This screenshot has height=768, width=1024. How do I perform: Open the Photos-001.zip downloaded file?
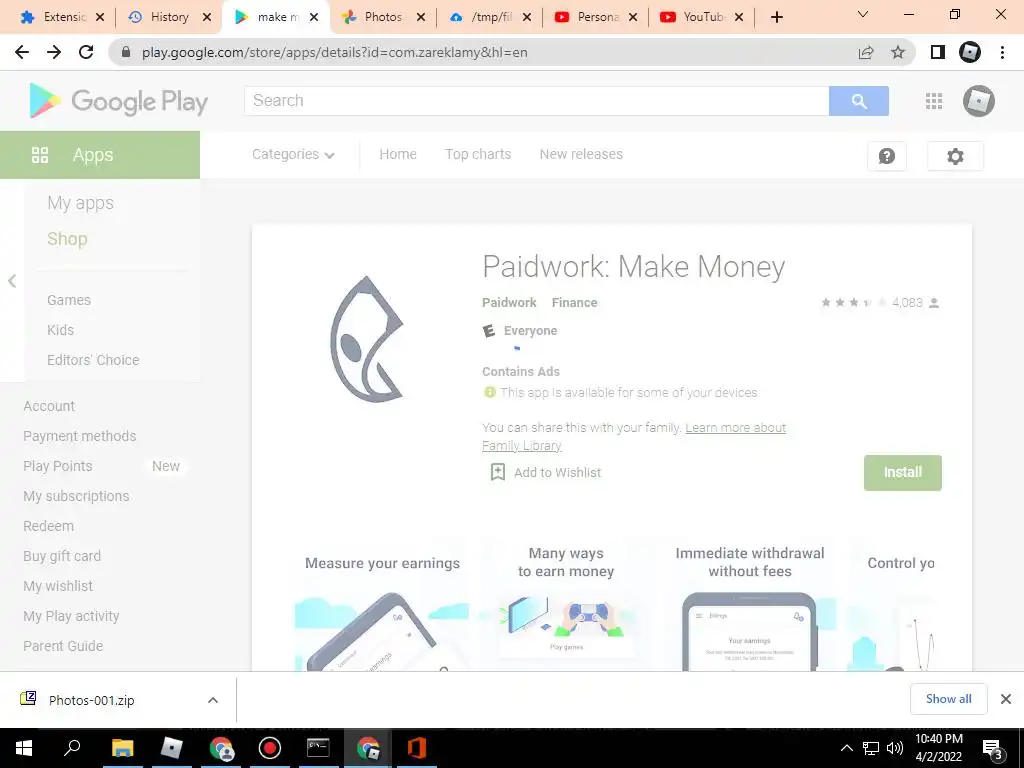[x=91, y=700]
